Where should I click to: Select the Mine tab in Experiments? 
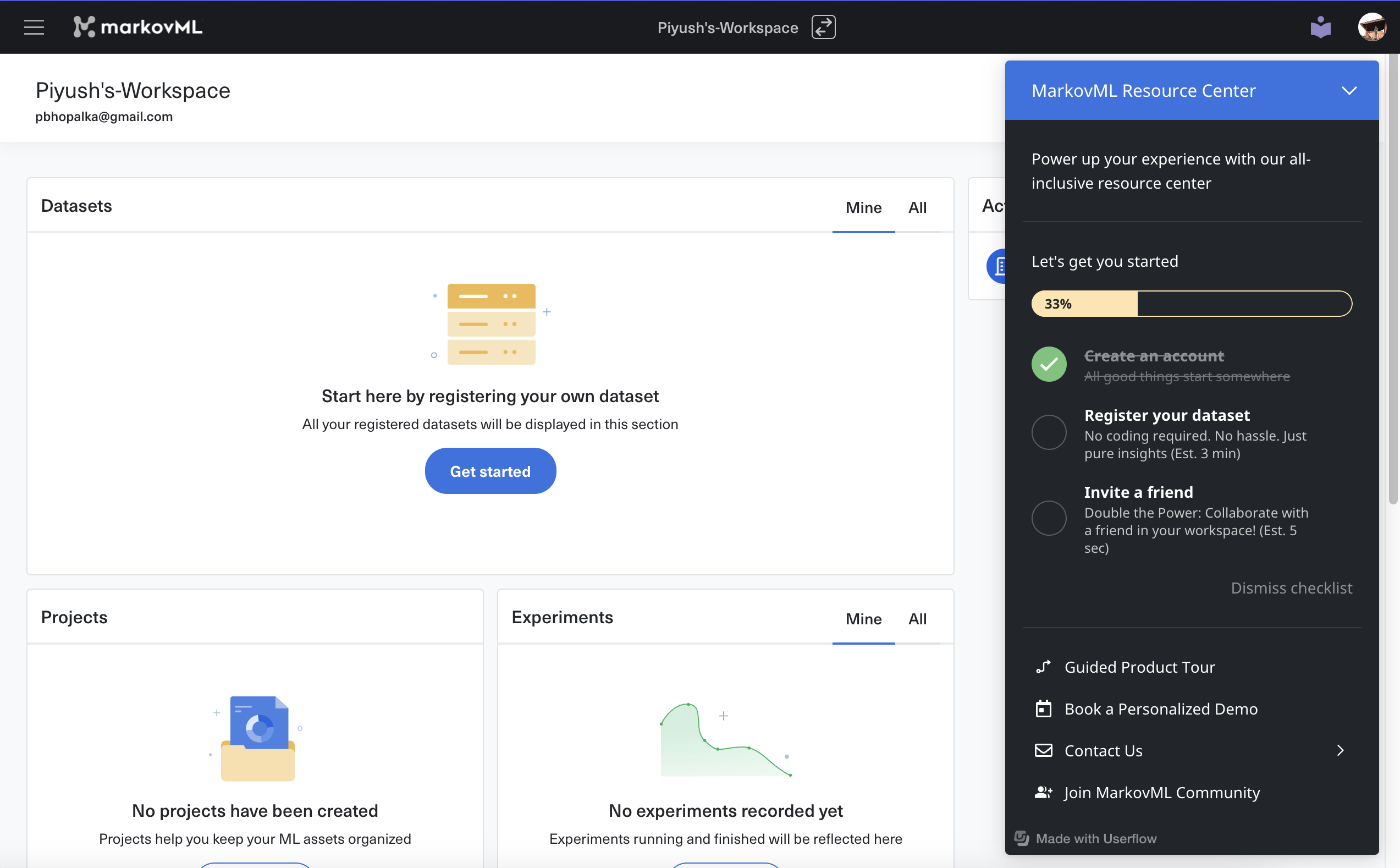pyautogui.click(x=863, y=619)
